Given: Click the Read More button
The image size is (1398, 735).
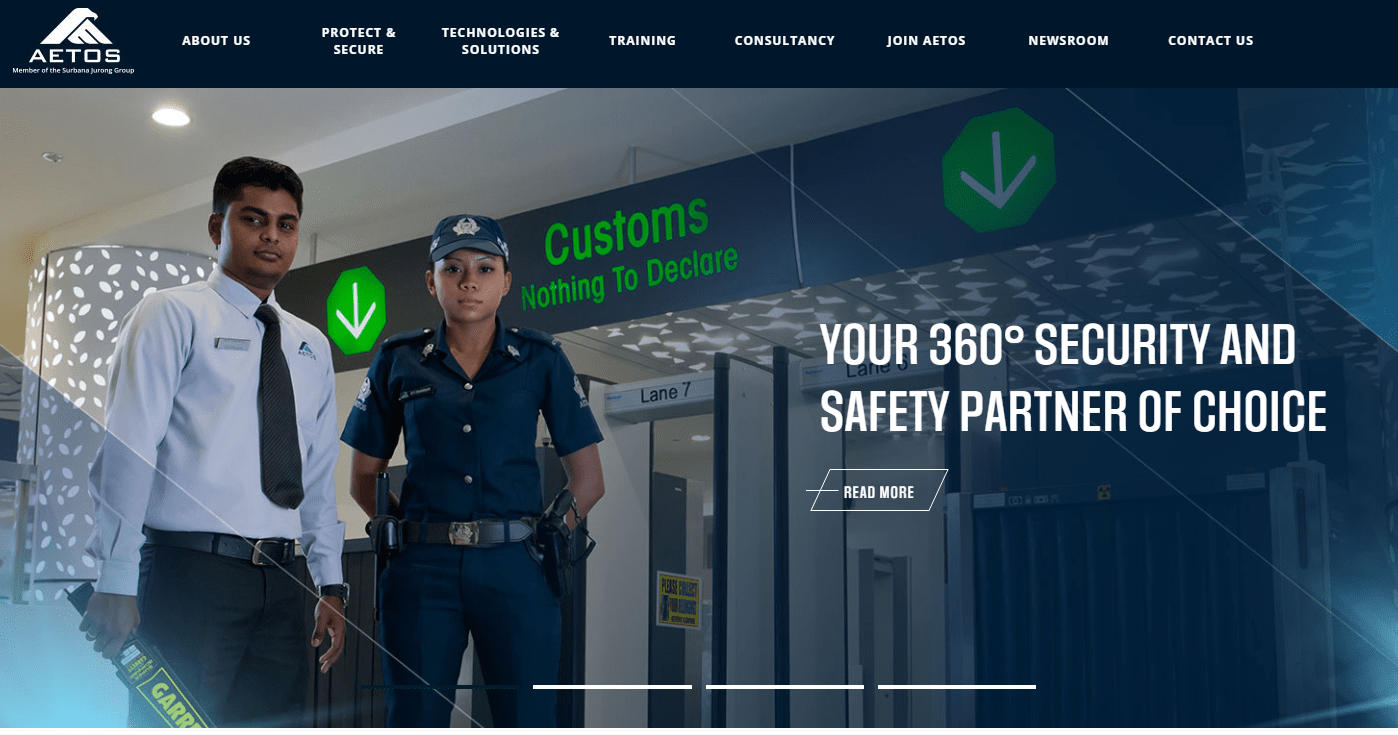Looking at the screenshot, I should point(878,491).
